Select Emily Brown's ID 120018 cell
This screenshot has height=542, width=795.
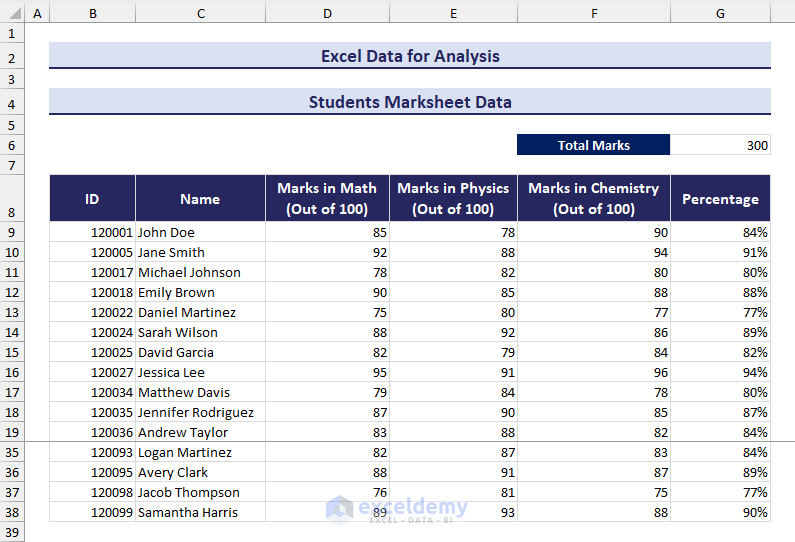click(x=92, y=292)
